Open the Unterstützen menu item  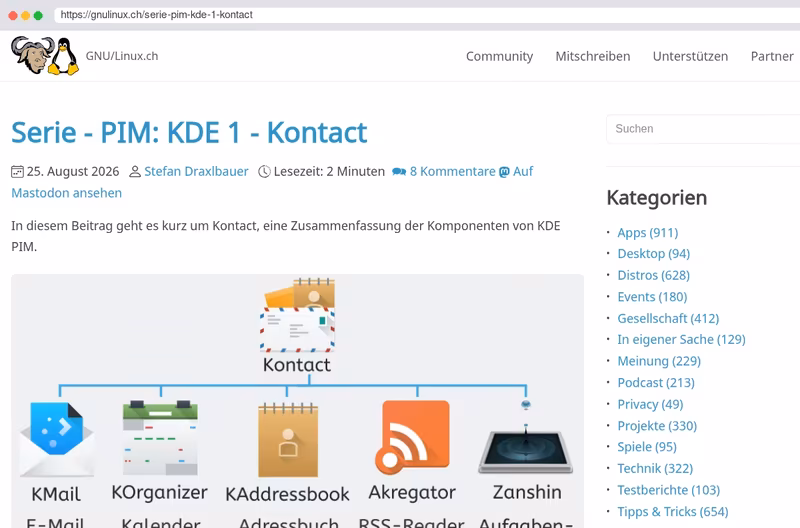690,56
